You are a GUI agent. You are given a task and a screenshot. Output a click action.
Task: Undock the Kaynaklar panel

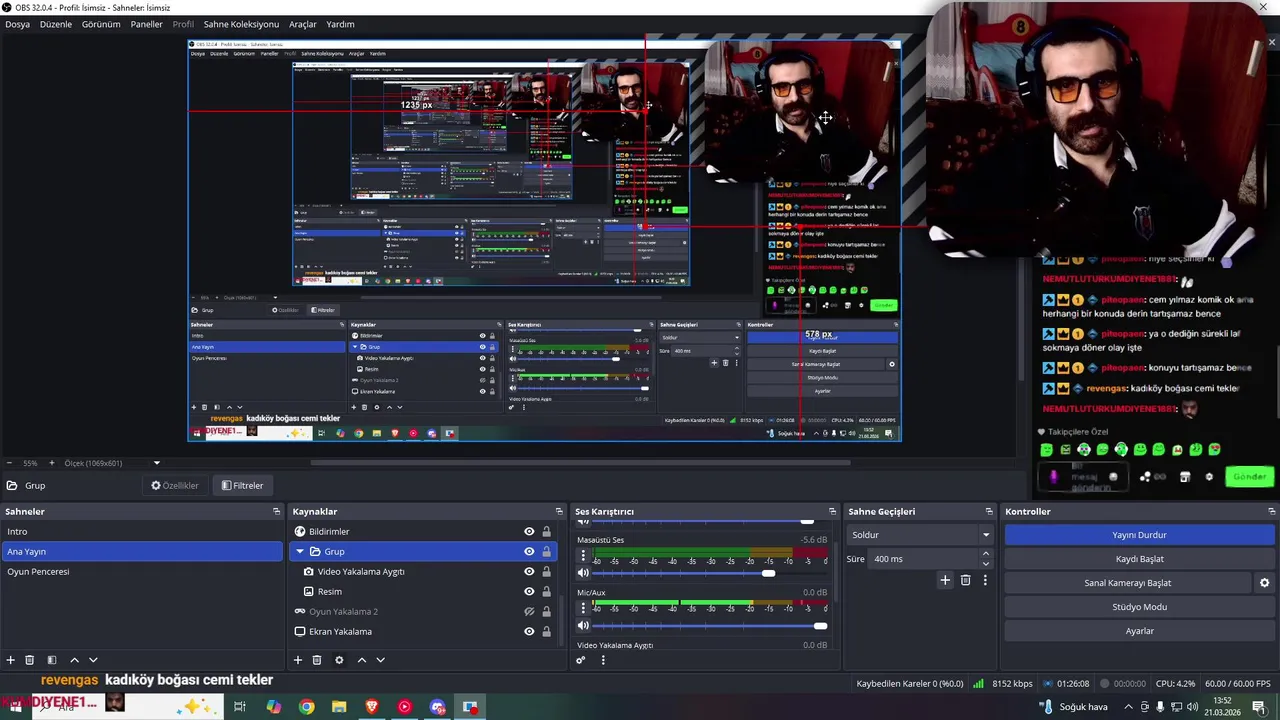560,512
